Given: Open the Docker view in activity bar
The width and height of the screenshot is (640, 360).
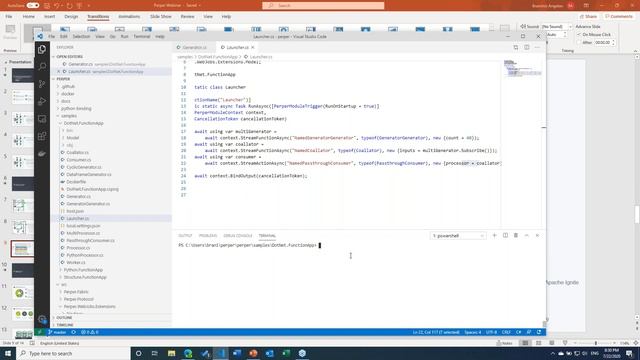Looking at the screenshot, I should [x=42, y=154].
